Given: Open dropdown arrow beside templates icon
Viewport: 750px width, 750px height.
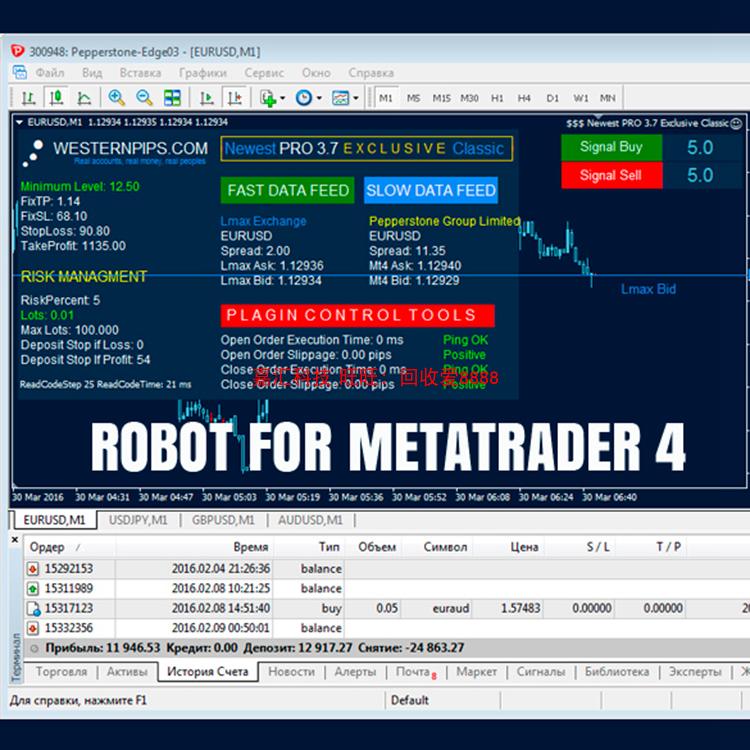Looking at the screenshot, I should 356,99.
